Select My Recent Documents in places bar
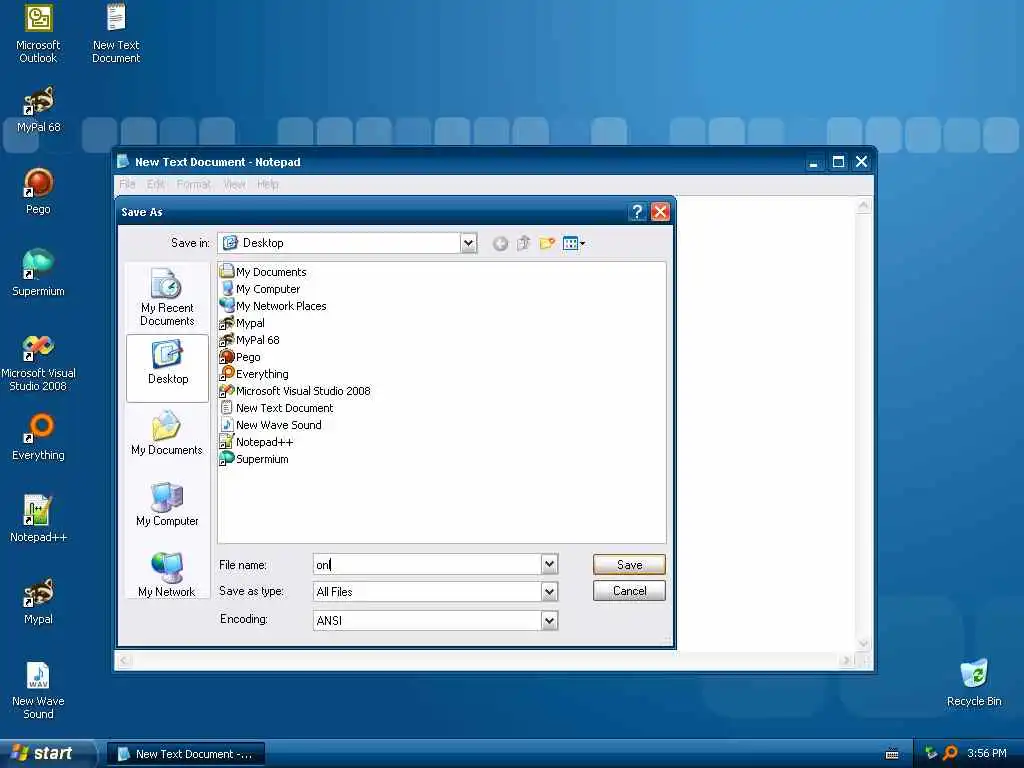The height and width of the screenshot is (768, 1024). 167,298
